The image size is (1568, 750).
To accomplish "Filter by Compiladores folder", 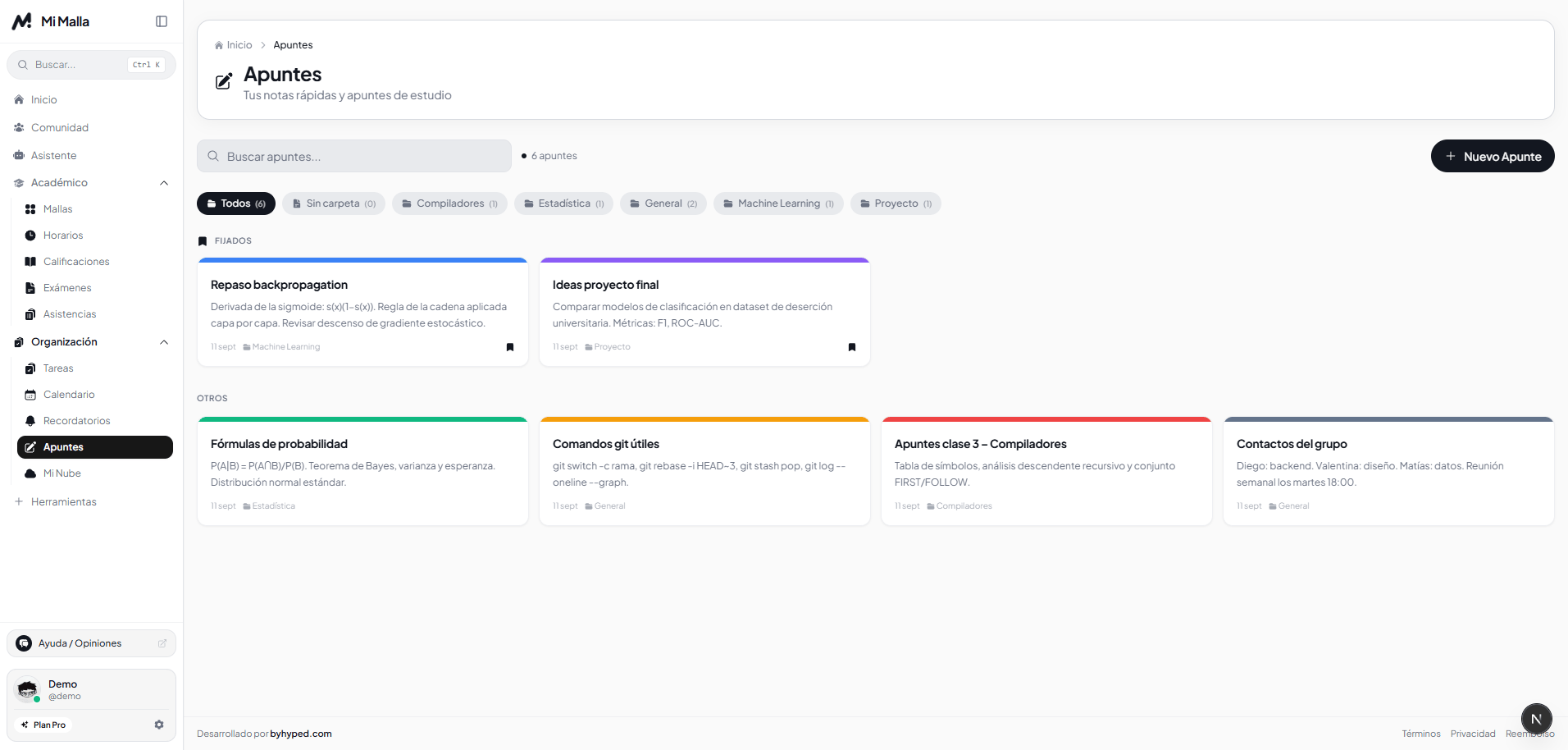I will [x=449, y=204].
